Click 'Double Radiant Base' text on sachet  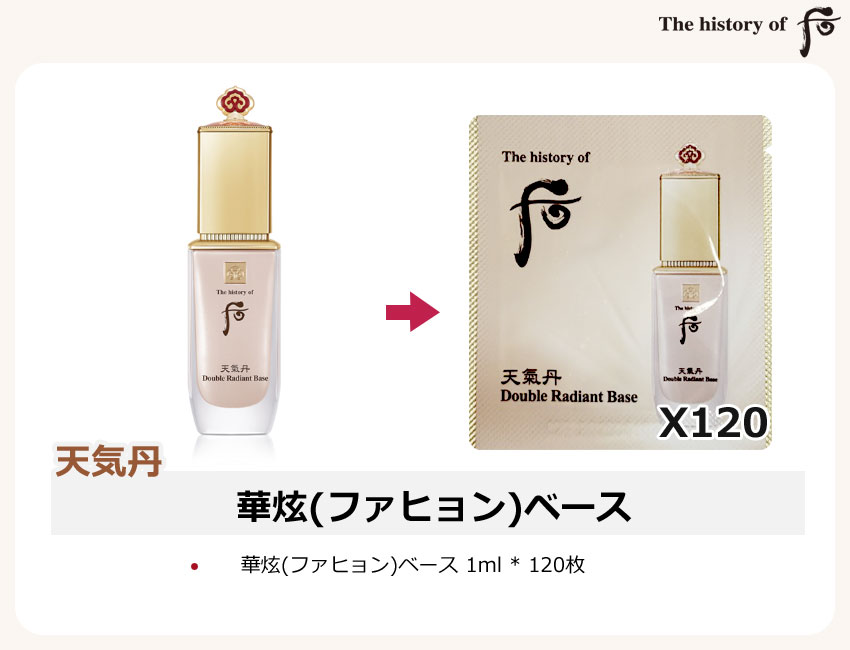(569, 396)
